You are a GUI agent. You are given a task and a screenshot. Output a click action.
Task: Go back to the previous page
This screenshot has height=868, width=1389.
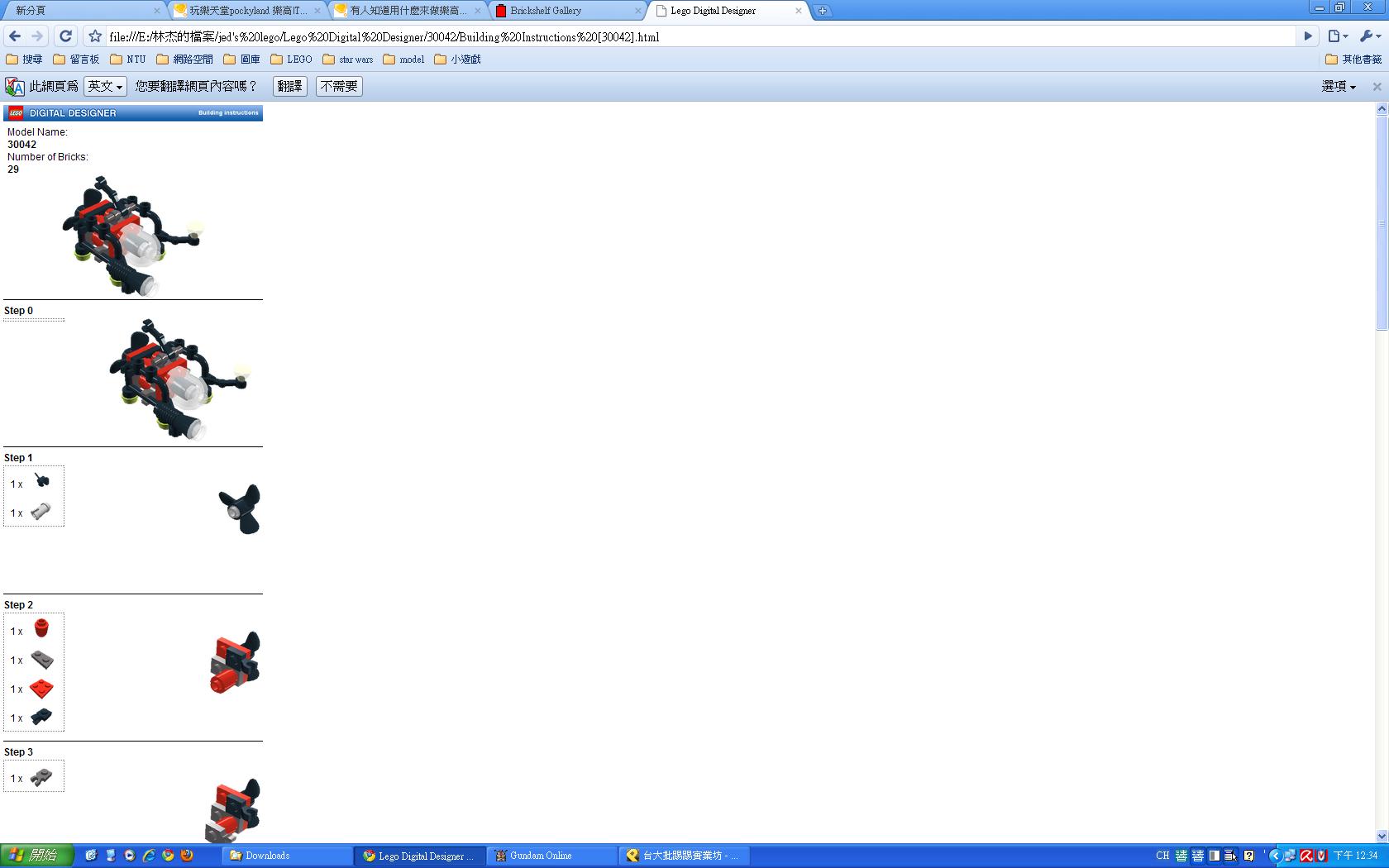point(15,36)
